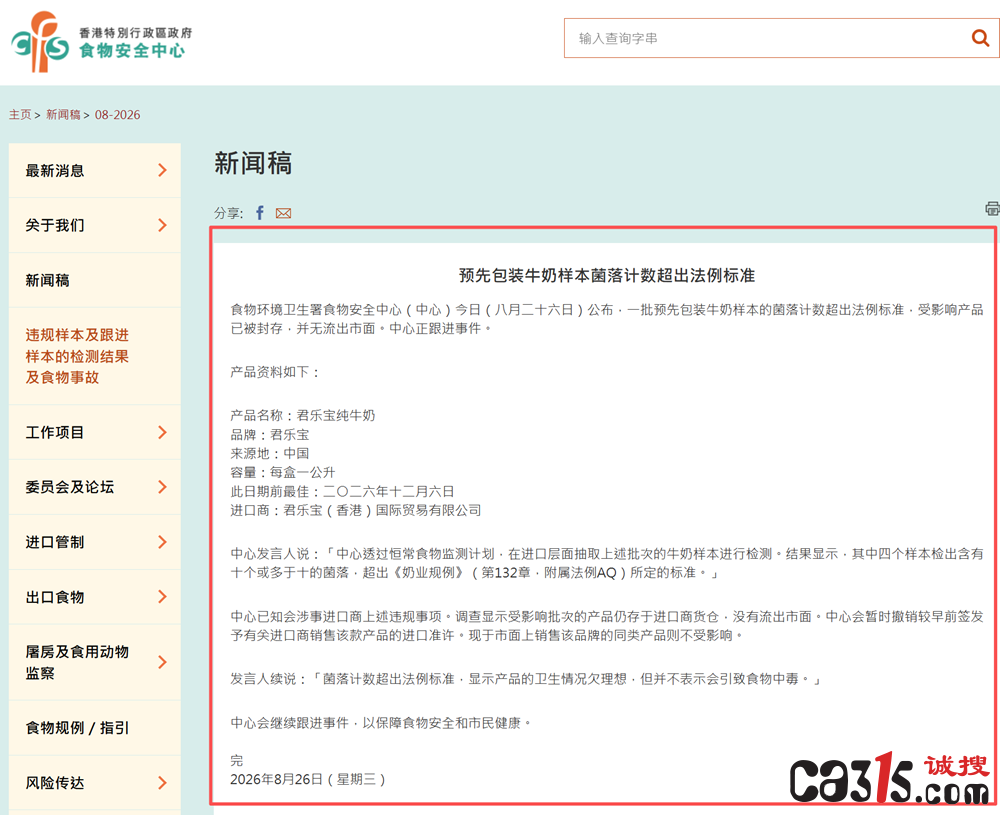
Task: Select 新闻稿 in the sidebar
Action: click(94, 280)
